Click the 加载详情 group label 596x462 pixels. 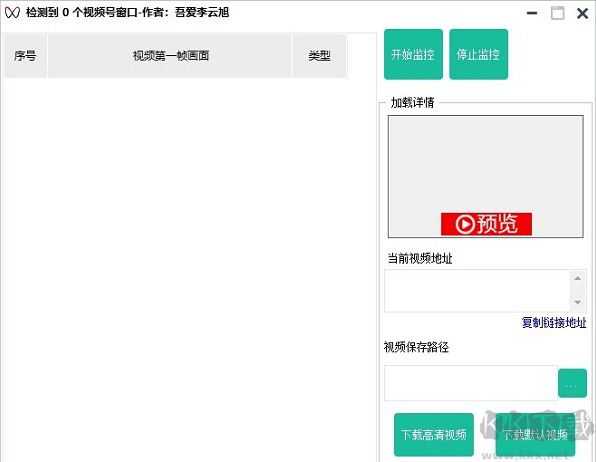point(412,102)
